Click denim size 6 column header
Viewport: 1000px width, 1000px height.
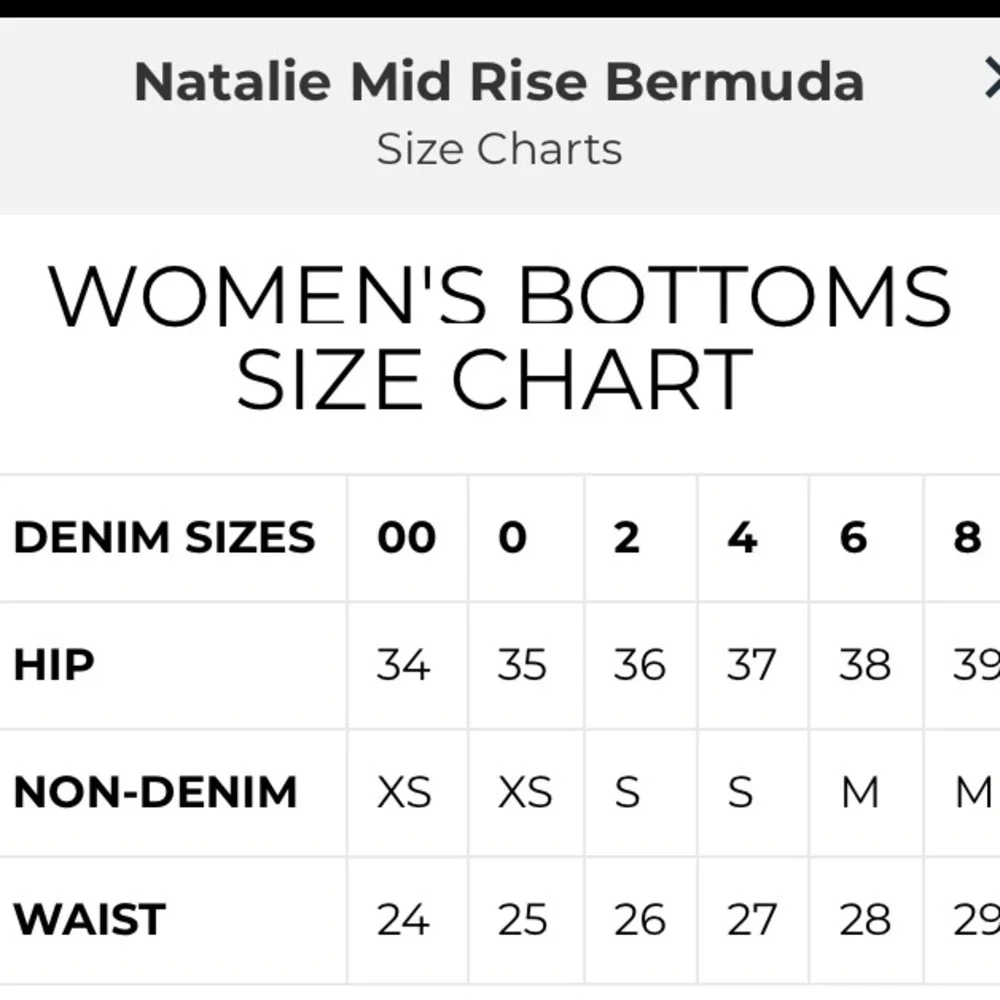(853, 538)
